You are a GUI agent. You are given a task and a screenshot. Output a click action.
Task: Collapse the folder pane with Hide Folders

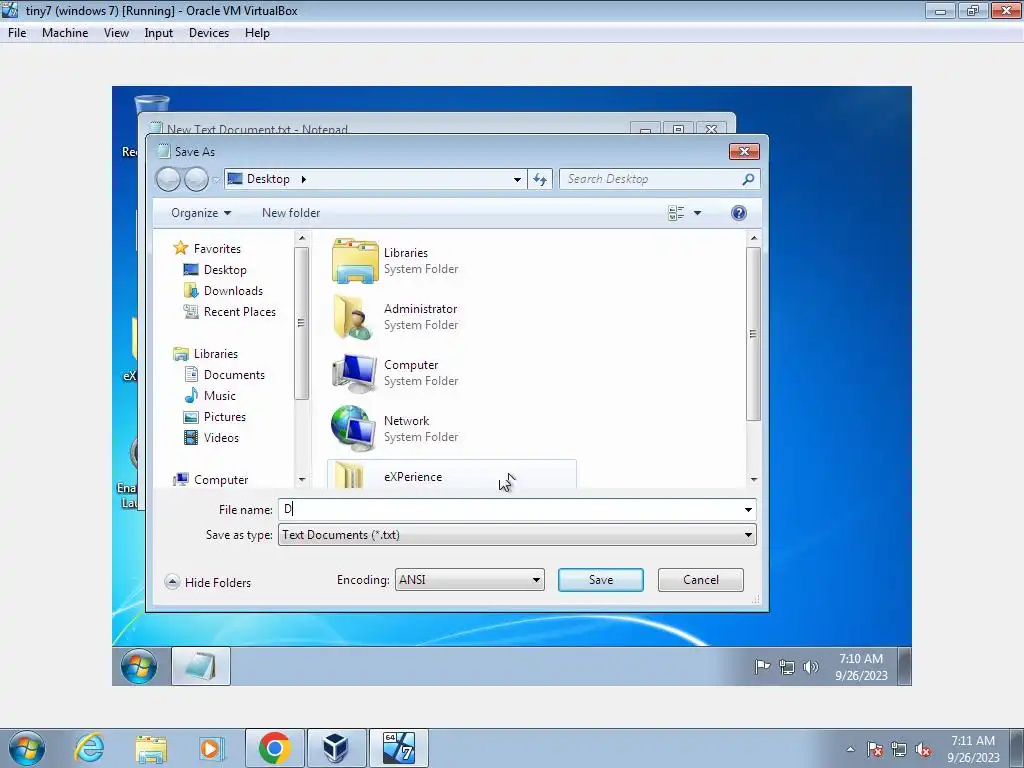coord(208,582)
